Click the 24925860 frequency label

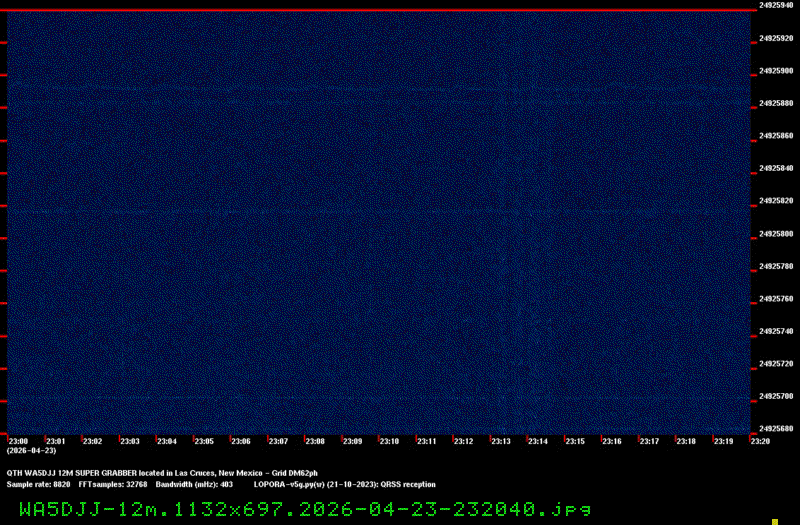coord(776,136)
